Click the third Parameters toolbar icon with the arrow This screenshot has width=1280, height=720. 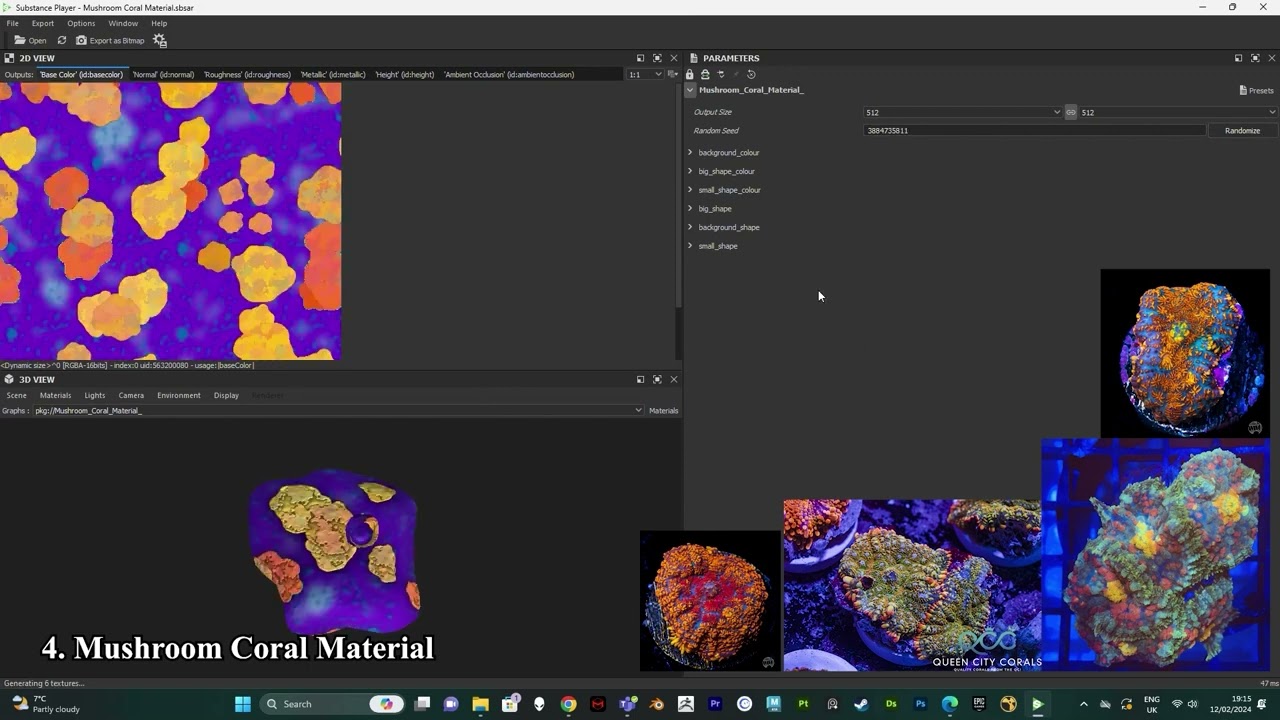click(721, 74)
